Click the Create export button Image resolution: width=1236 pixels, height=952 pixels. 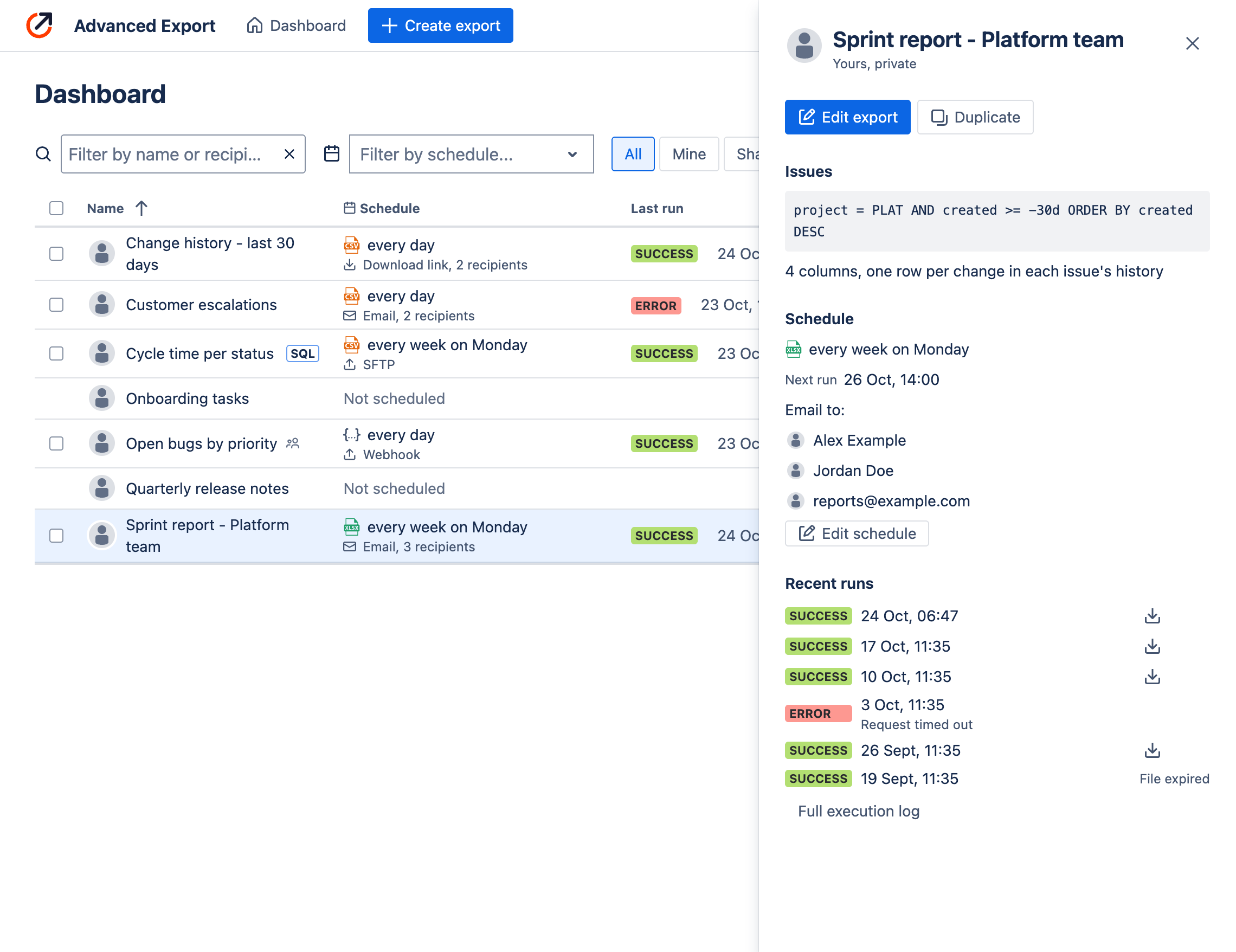pyautogui.click(x=440, y=25)
